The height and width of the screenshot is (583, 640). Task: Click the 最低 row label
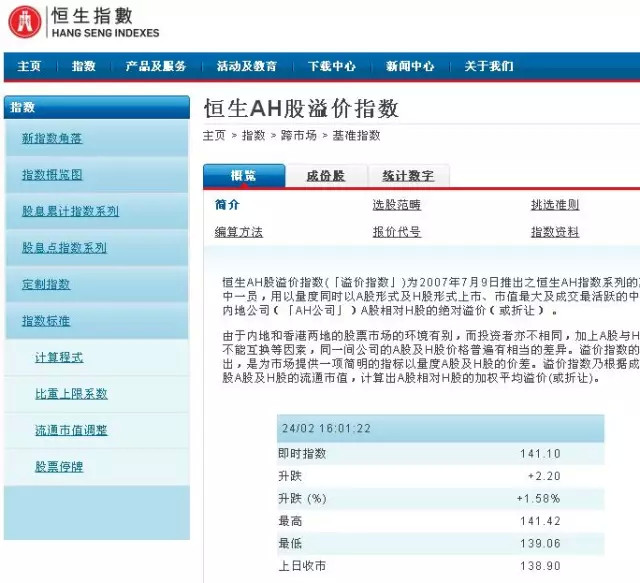point(290,543)
